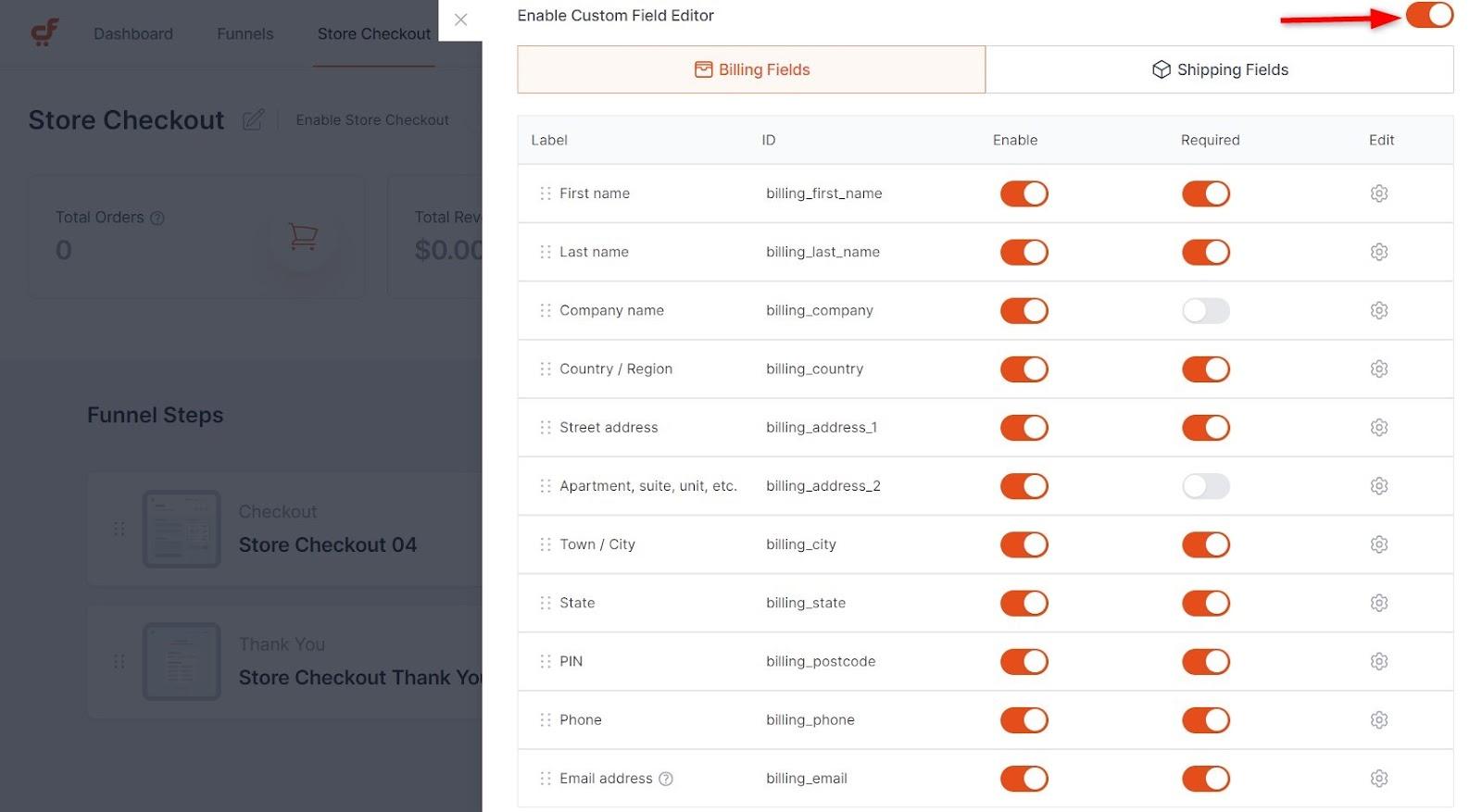The width and height of the screenshot is (1482, 812).
Task: Click Thank You step thumbnail
Action: point(182,661)
